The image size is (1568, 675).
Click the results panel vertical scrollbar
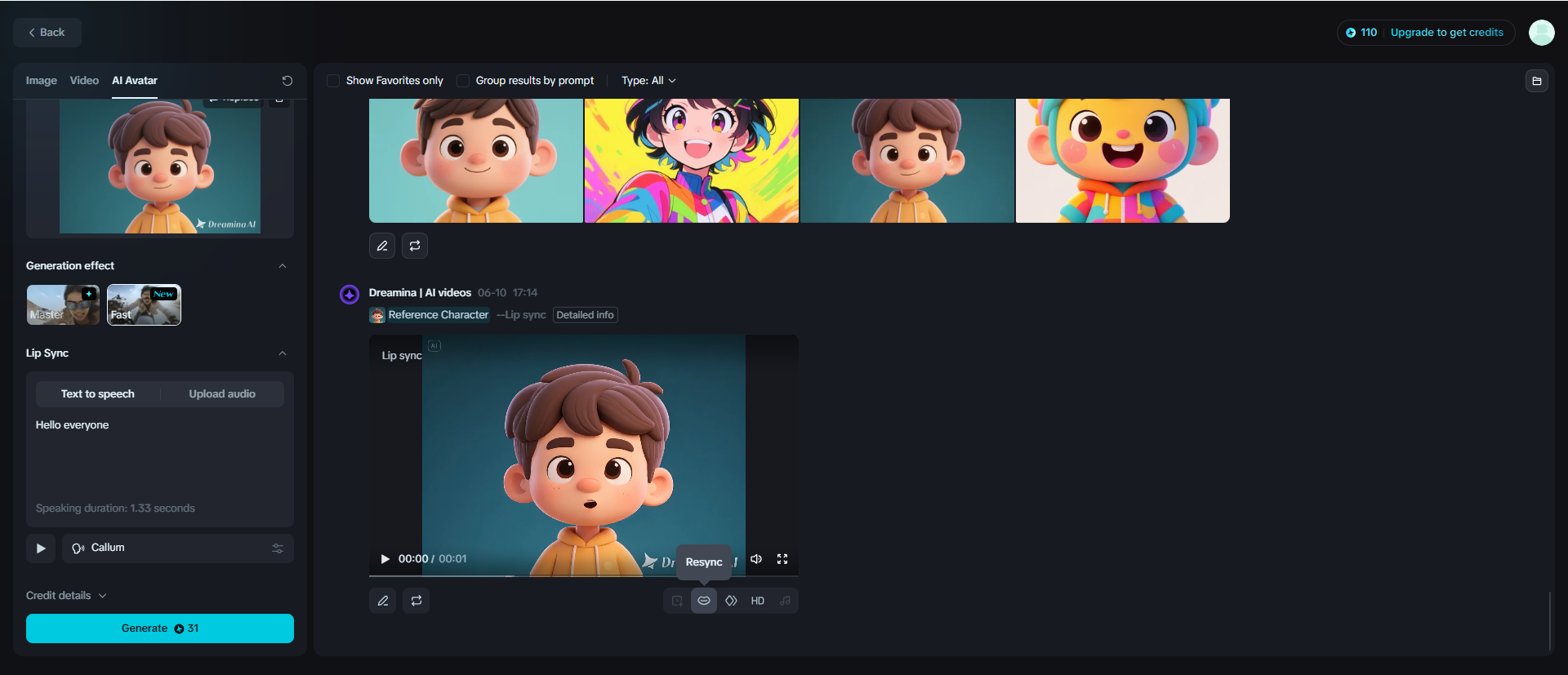coord(1550,621)
